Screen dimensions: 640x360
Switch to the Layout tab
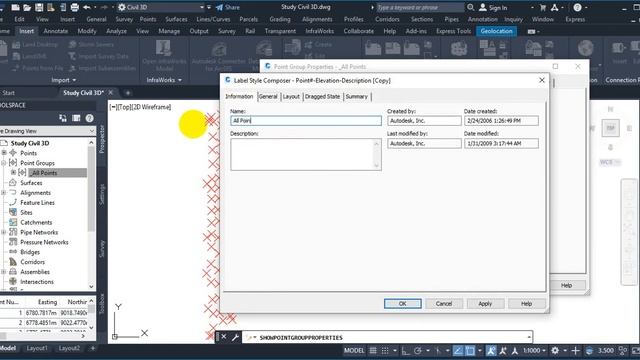pos(291,97)
